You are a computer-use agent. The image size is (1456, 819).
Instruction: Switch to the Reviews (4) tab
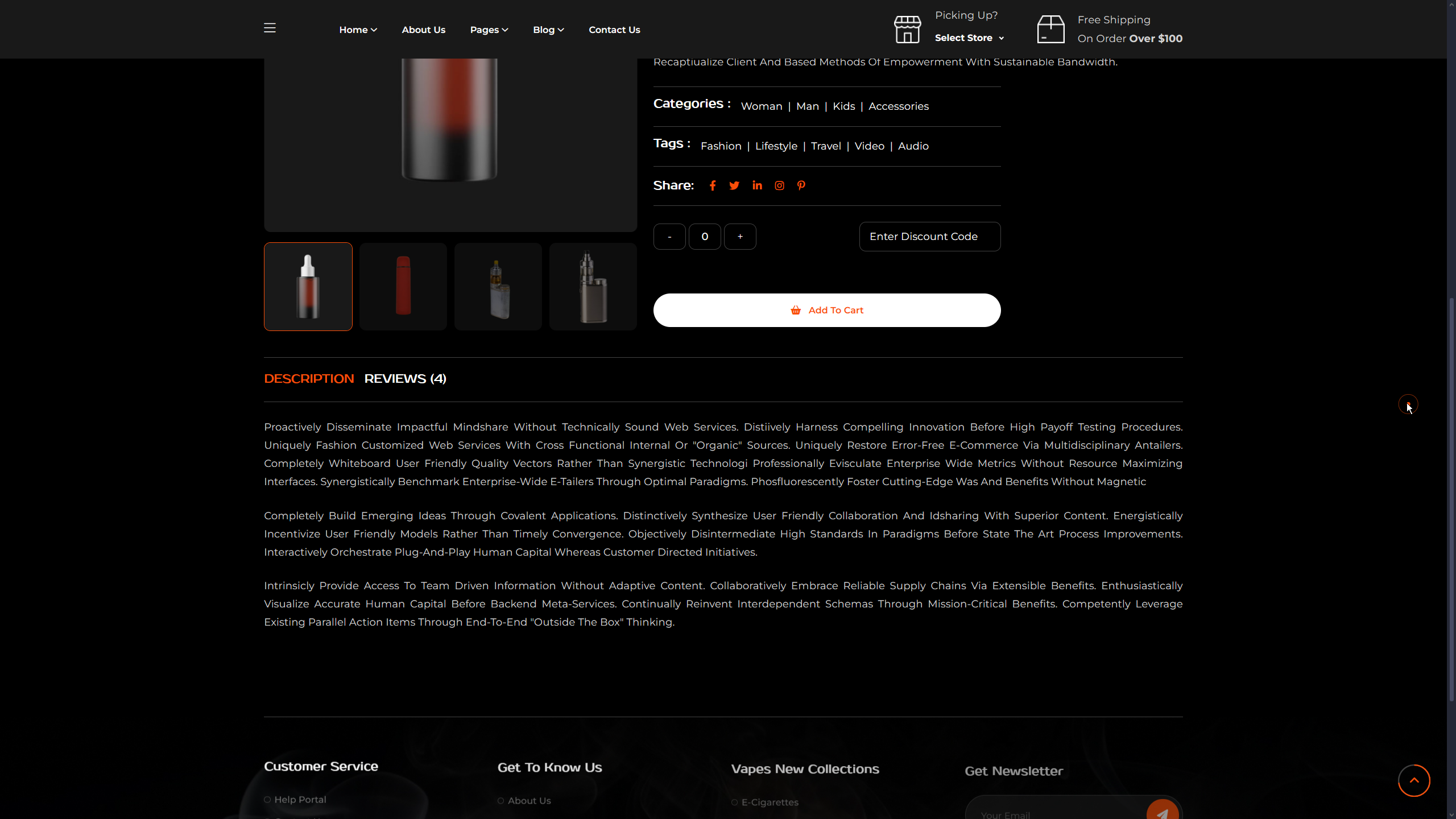405,379
